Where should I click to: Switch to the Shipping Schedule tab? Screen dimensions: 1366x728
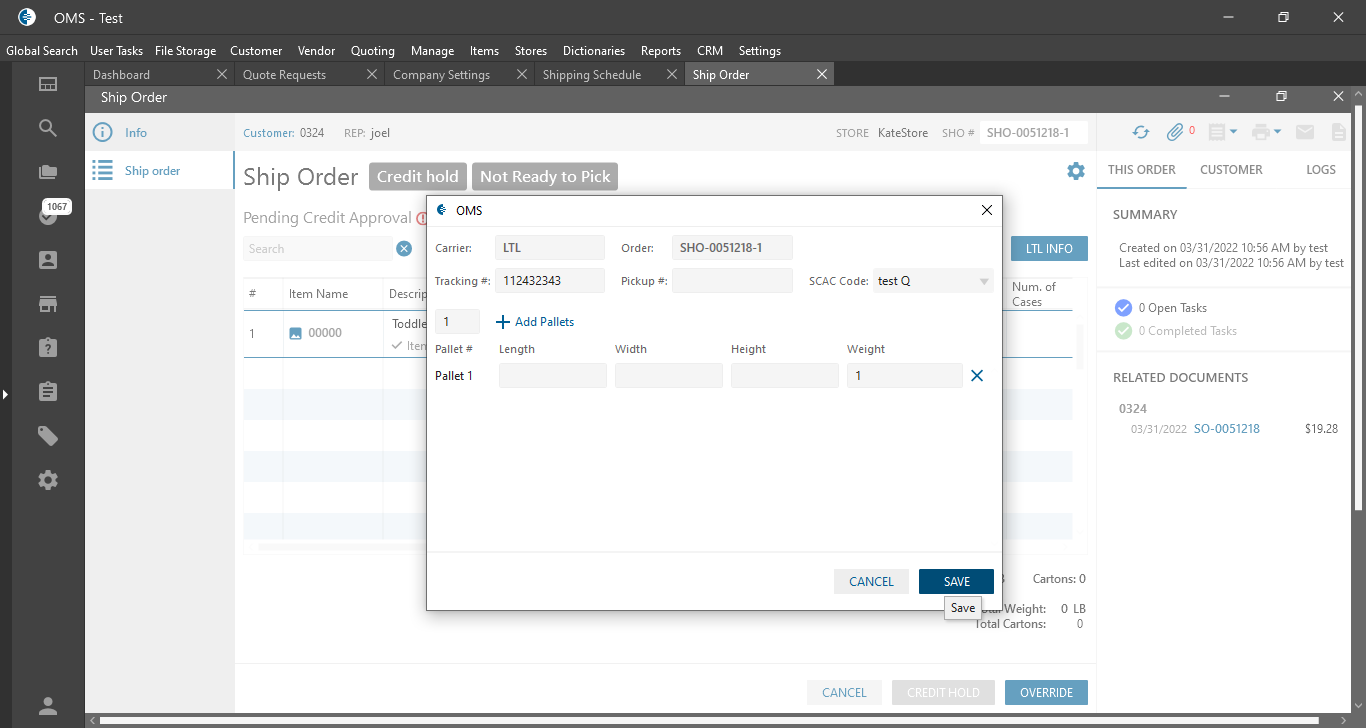pyautogui.click(x=591, y=75)
